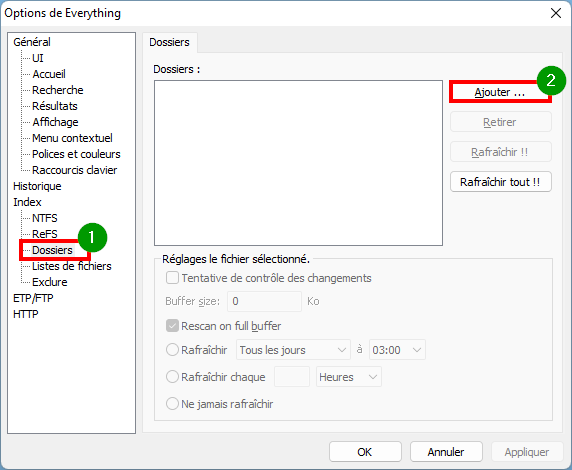This screenshot has height=470, width=572.
Task: Click the Rafraîchir chaque interval field
Action: point(292,377)
